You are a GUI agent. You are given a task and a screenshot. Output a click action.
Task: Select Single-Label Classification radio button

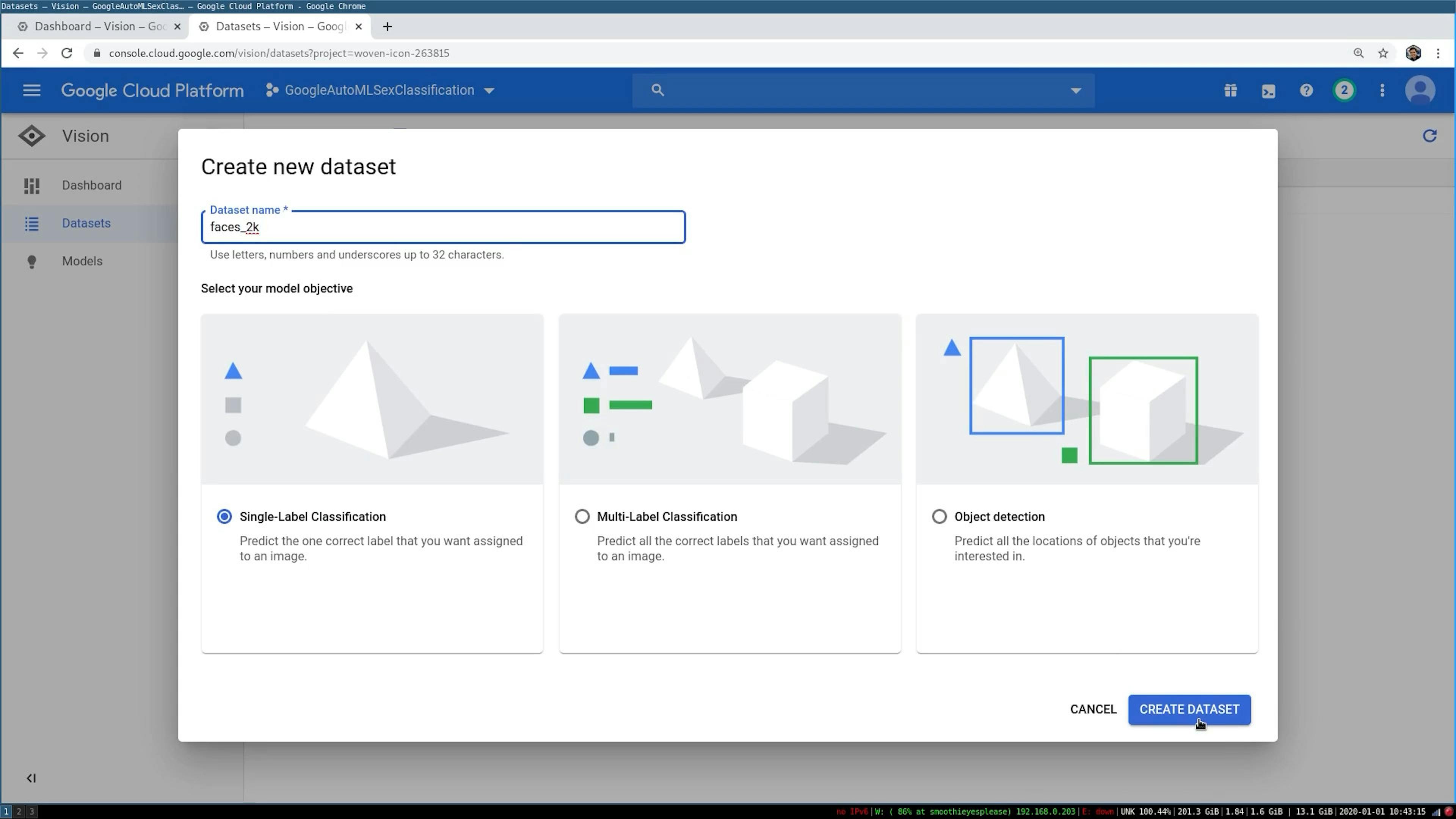224,516
